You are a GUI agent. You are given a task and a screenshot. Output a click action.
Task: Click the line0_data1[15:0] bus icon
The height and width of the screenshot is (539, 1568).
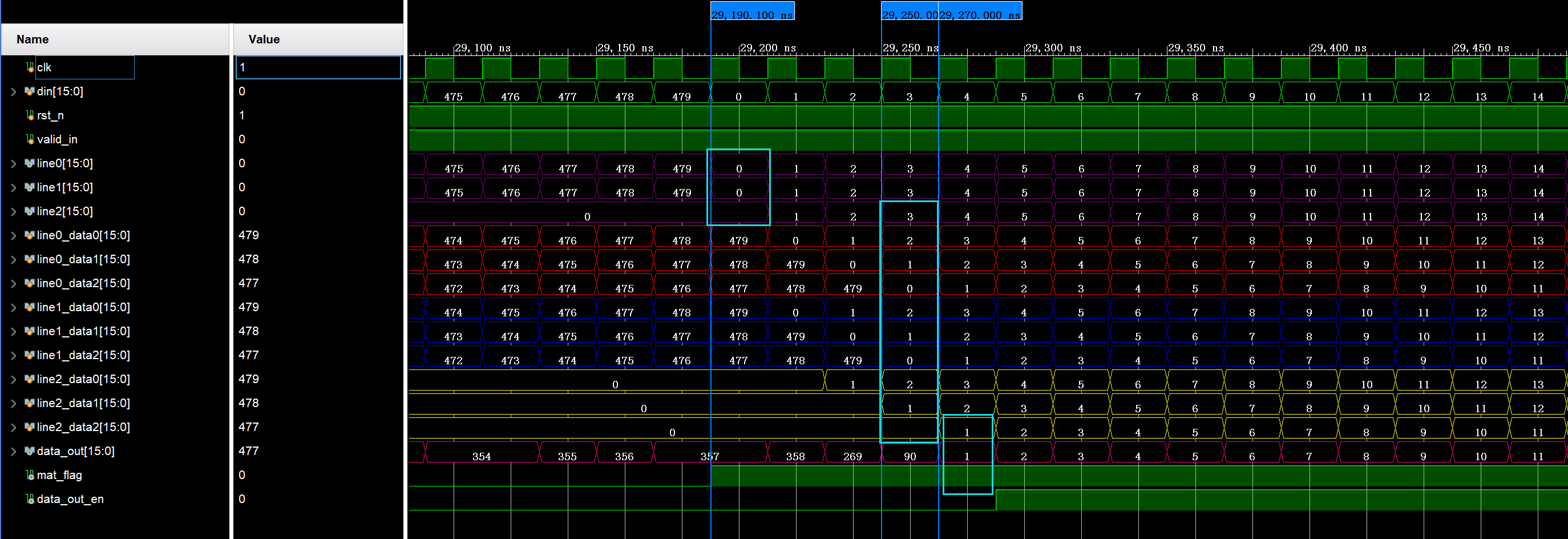coord(29,259)
